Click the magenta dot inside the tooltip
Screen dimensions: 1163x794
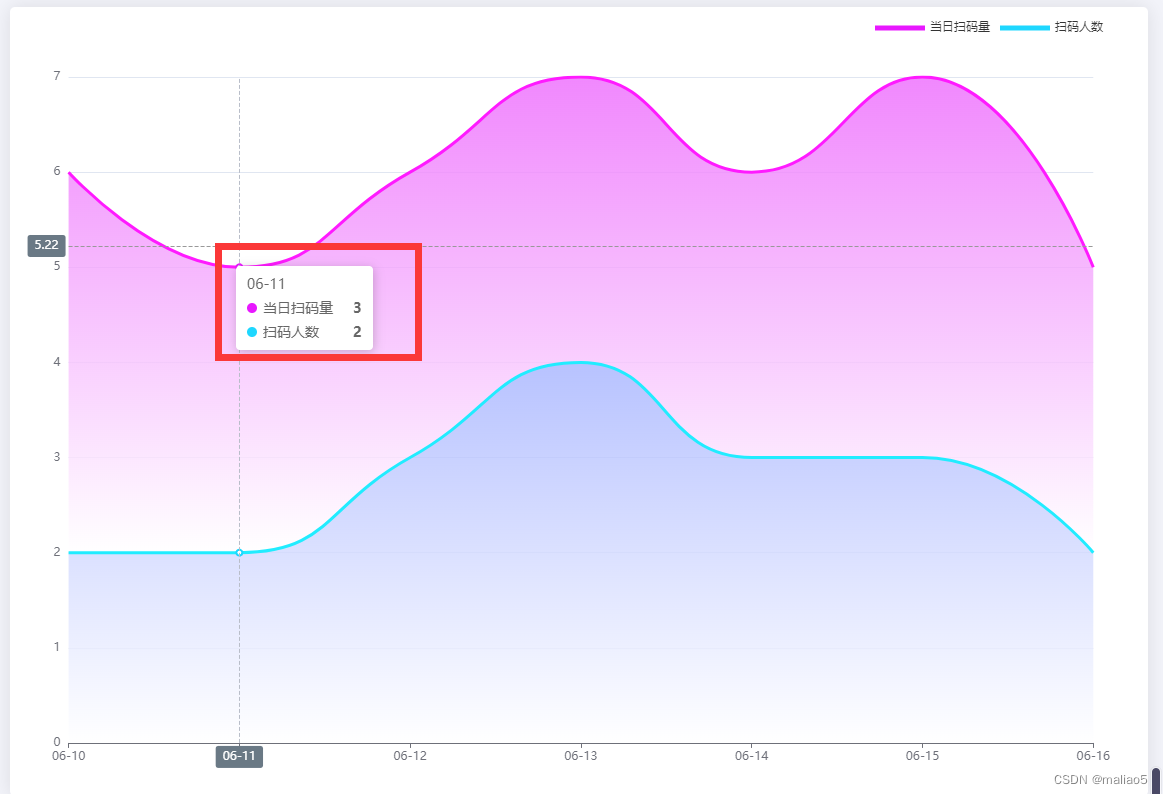click(253, 308)
